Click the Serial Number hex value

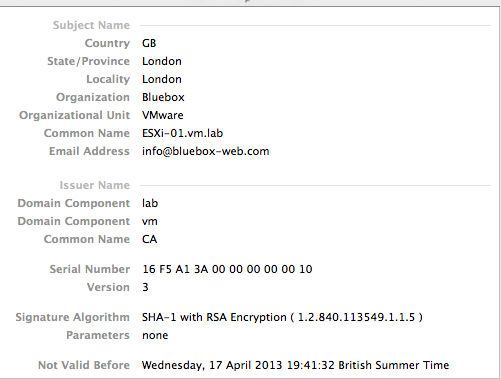(x=227, y=269)
